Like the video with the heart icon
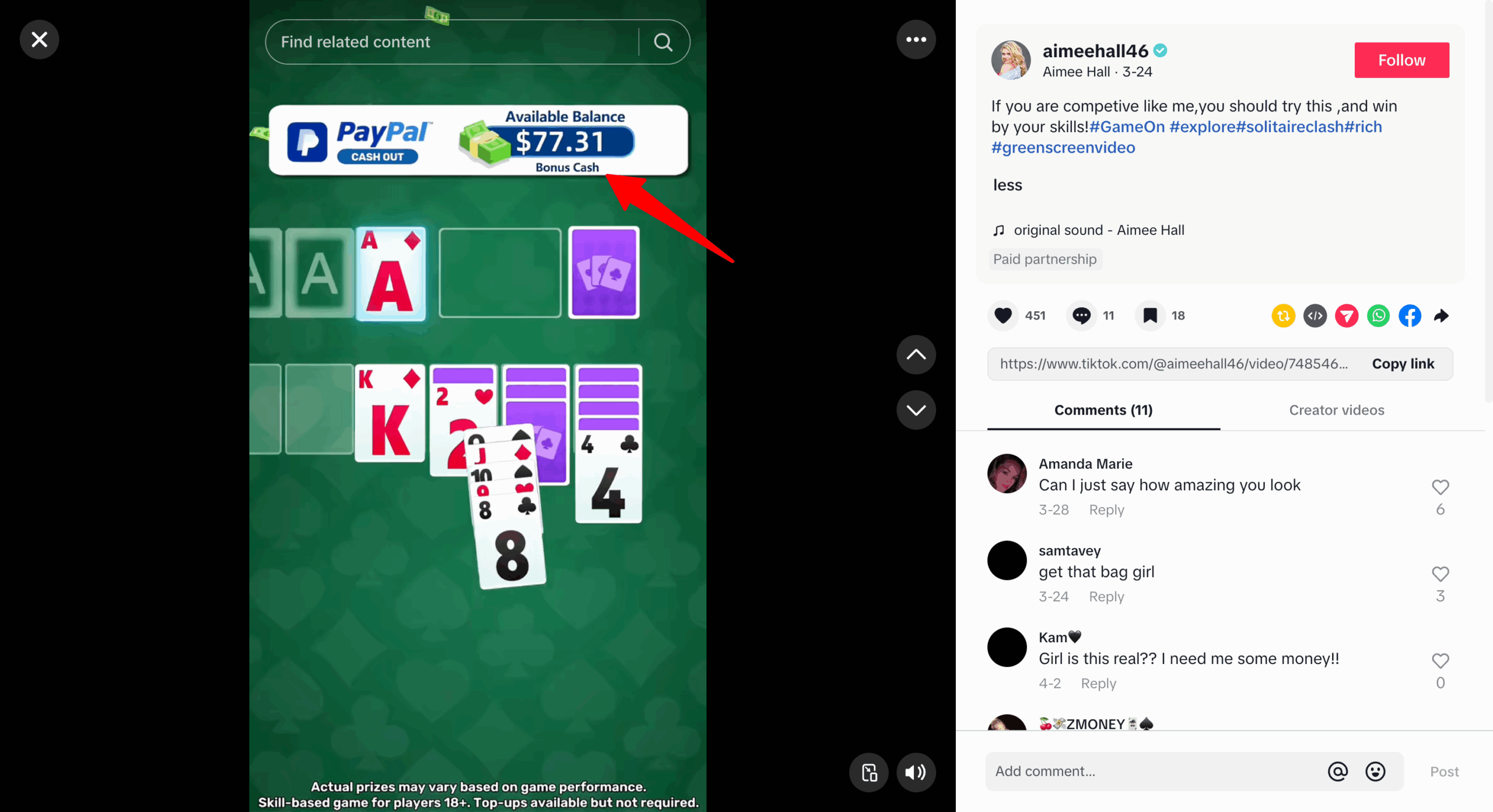The height and width of the screenshot is (812, 1493). tap(1003, 315)
